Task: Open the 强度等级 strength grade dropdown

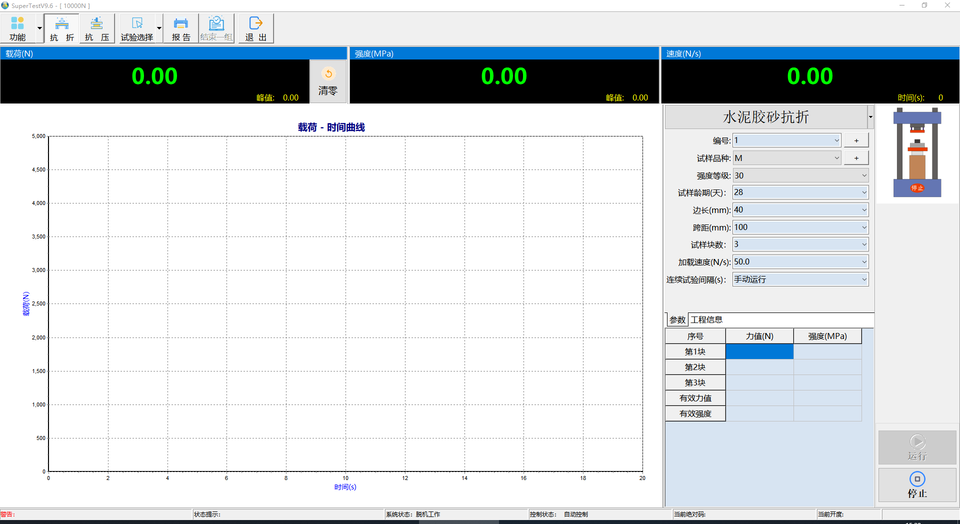Action: tap(800, 175)
